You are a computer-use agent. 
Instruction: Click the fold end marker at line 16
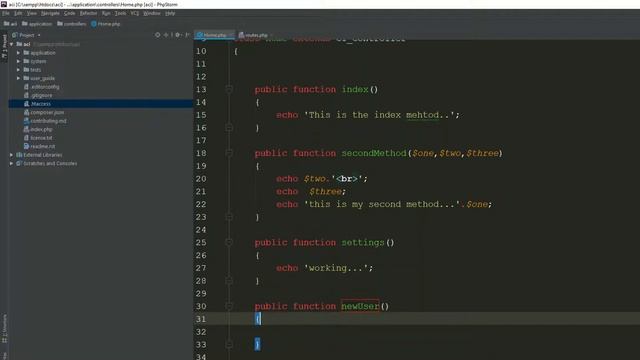pyautogui.click(x=229, y=128)
